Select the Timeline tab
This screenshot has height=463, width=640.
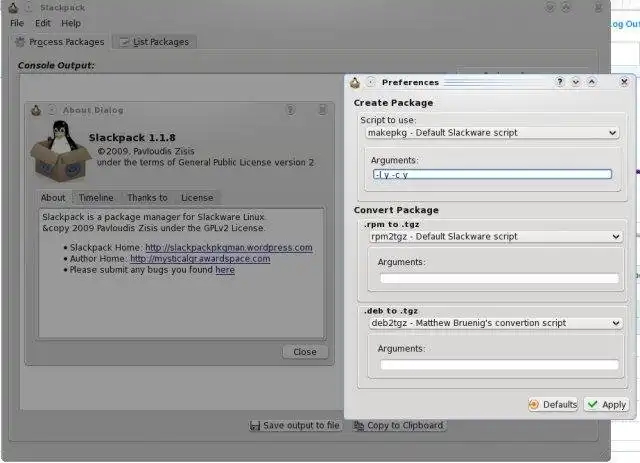click(96, 198)
